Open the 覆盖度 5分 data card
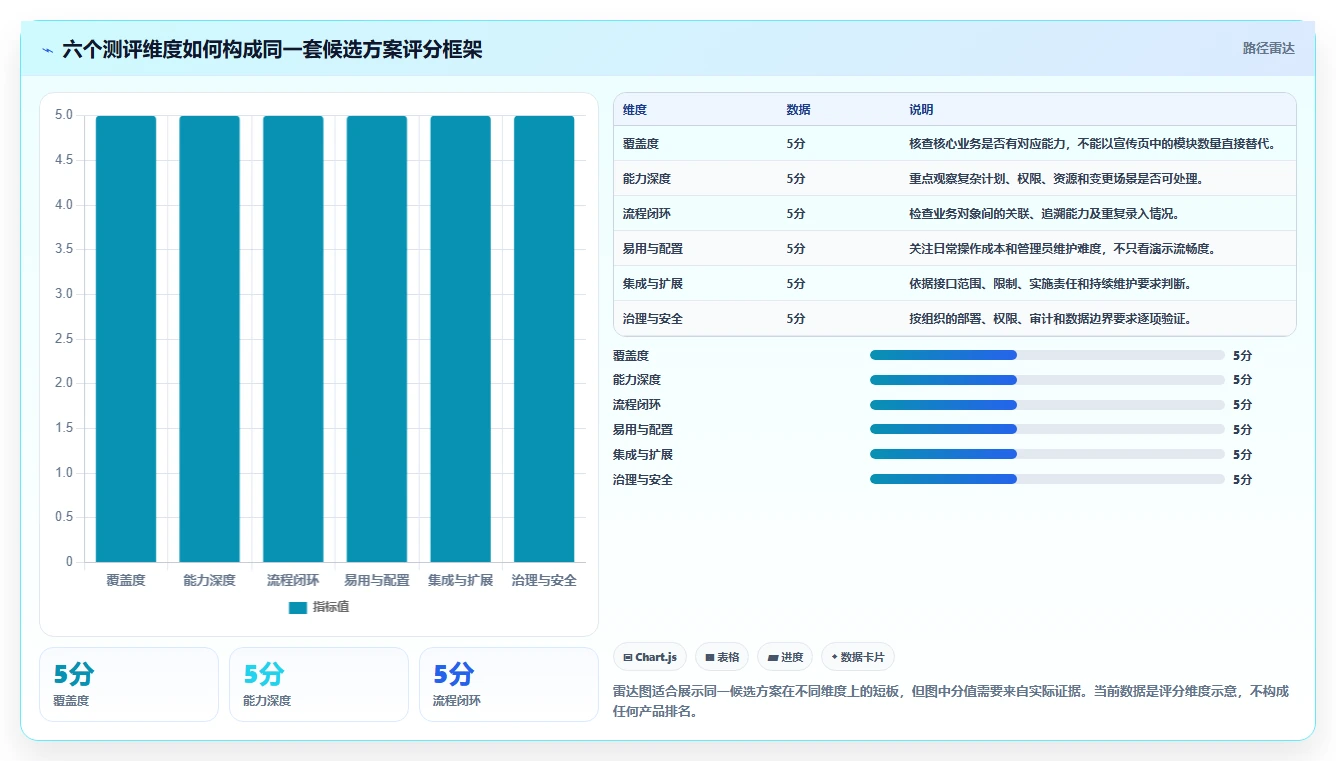This screenshot has width=1336, height=761. point(129,684)
